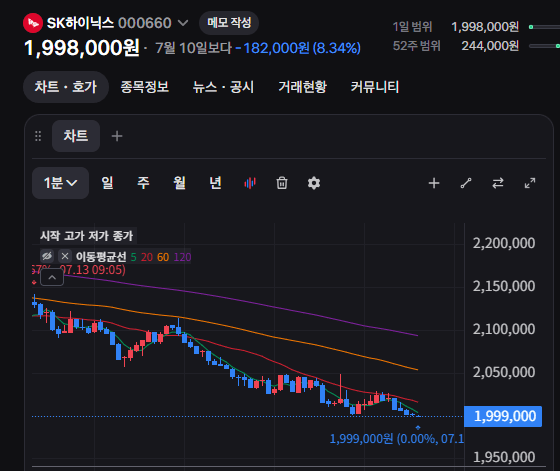Viewport: 560px width, 471px height.
Task: Click the 시작 고가 저가 종가 legend
Action: click(87, 236)
